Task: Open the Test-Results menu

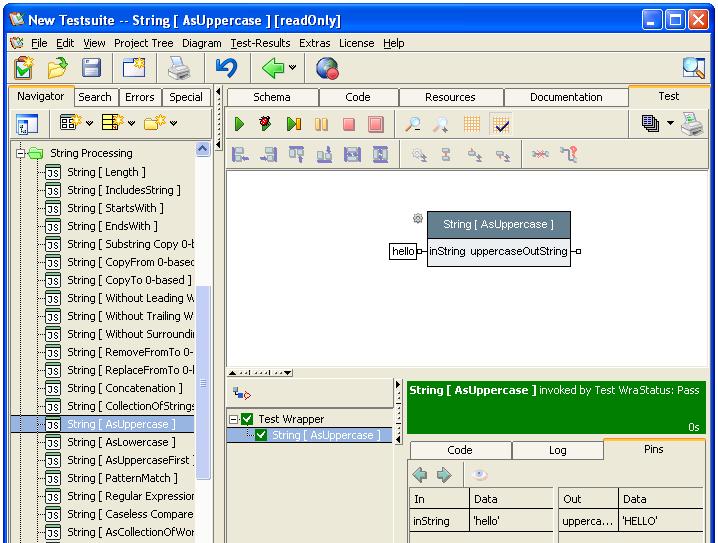Action: click(260, 43)
